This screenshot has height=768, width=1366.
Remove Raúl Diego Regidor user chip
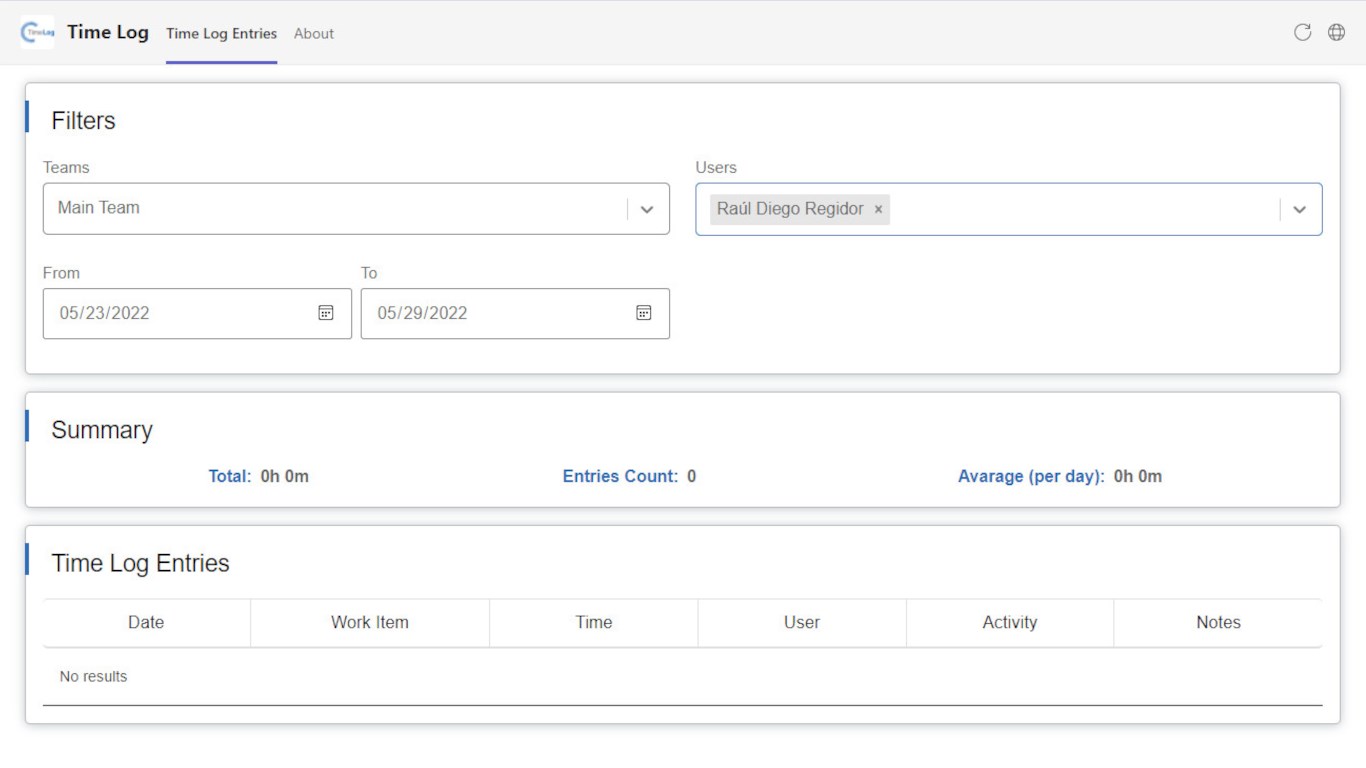[x=879, y=210]
